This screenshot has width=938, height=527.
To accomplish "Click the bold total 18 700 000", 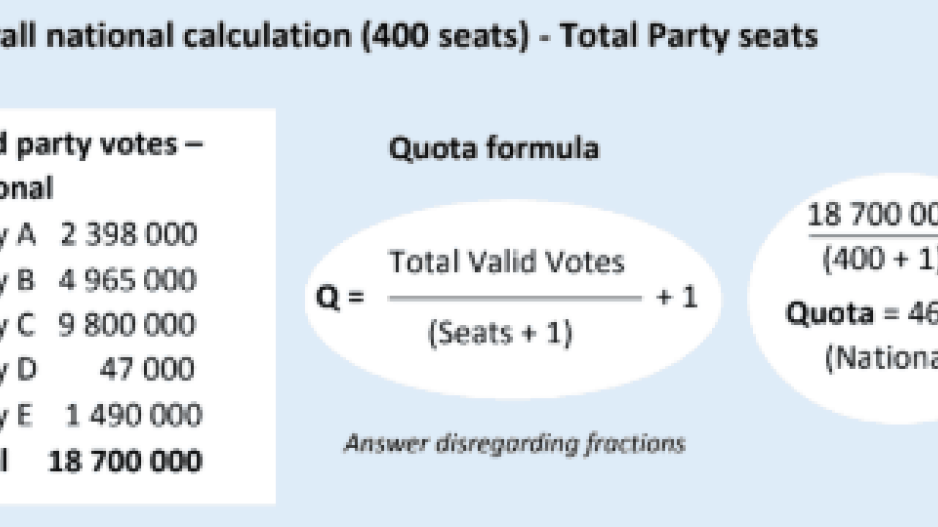I will [124, 461].
